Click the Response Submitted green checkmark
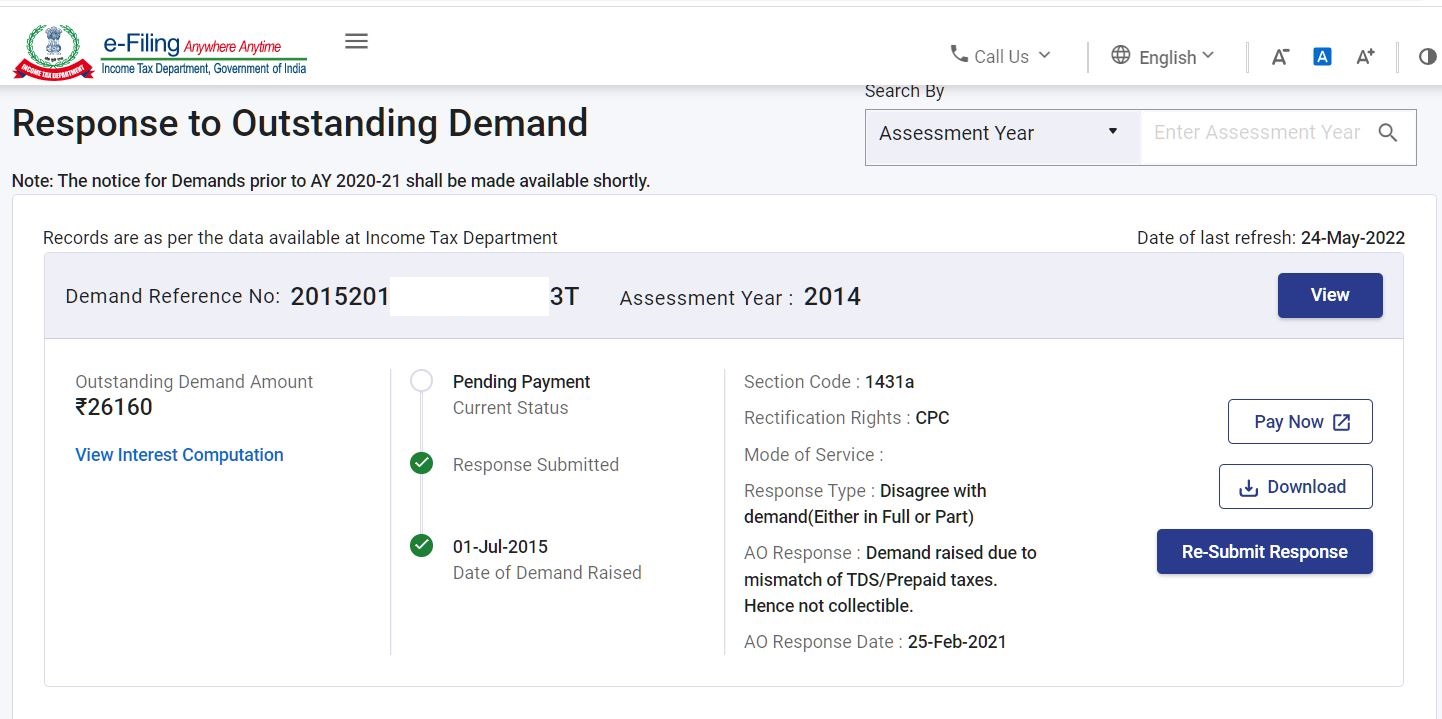 [422, 463]
